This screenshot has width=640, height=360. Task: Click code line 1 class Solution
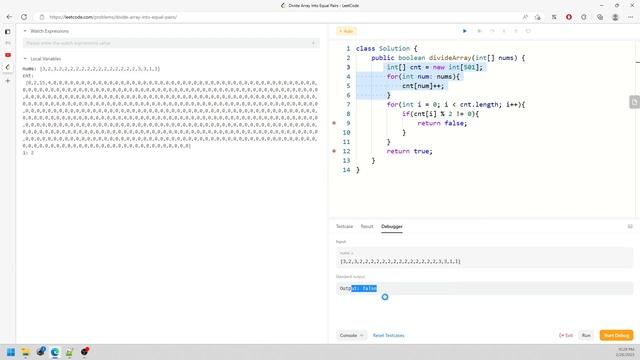386,49
